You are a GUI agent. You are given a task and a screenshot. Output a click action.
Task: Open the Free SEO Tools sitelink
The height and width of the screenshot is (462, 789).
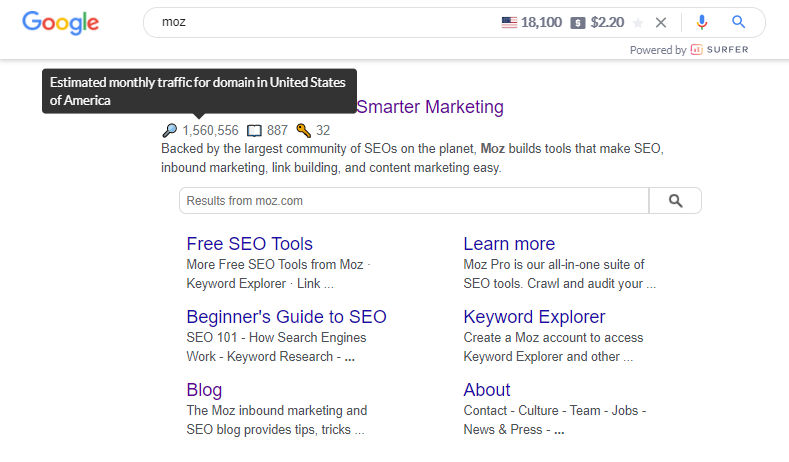(250, 244)
